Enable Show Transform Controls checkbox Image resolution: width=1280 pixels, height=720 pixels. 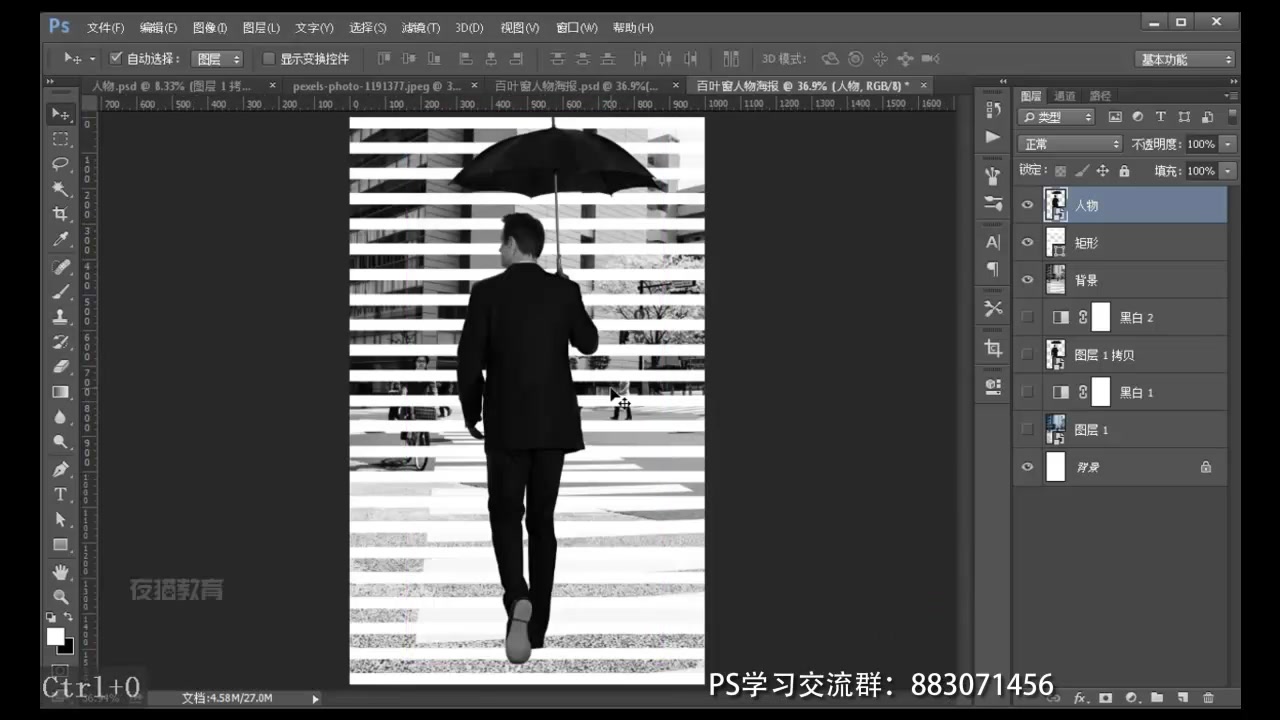(268, 58)
